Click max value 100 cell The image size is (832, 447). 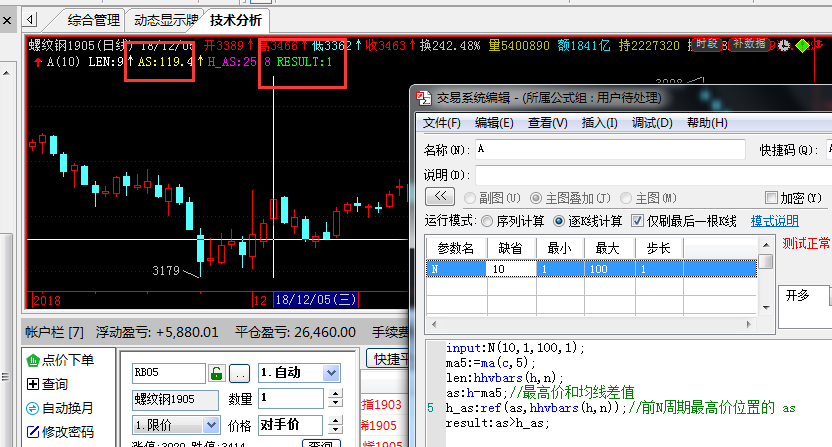coord(610,269)
